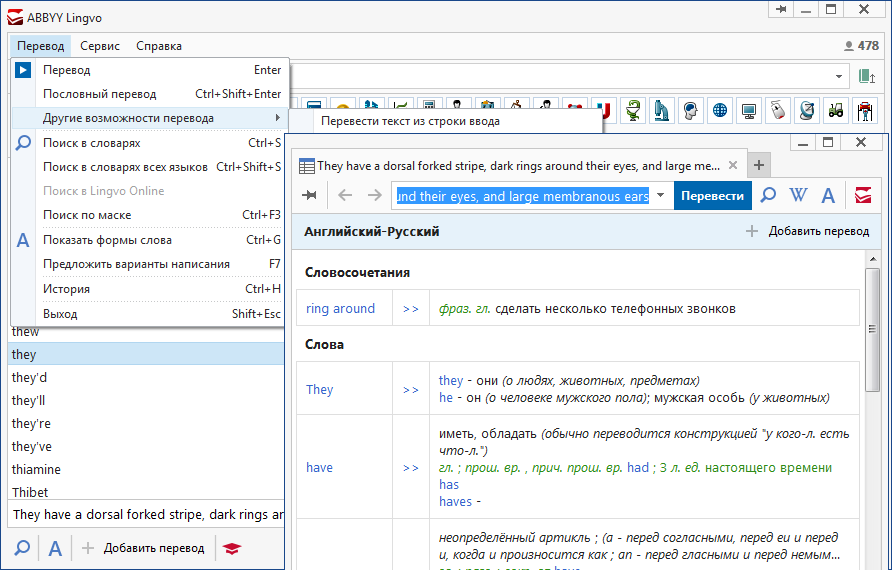
Task: Expand the main input line history dropdown
Action: [x=838, y=76]
